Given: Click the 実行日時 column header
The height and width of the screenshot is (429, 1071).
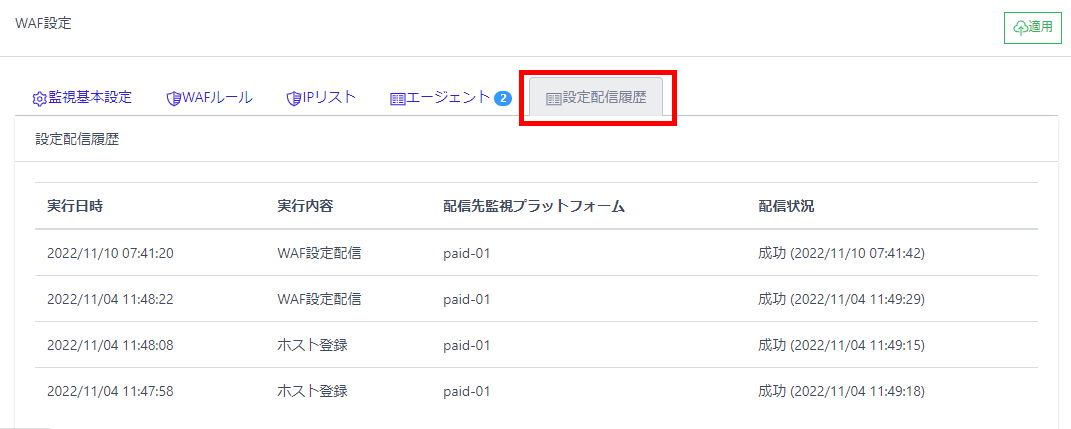Looking at the screenshot, I should point(75,206).
